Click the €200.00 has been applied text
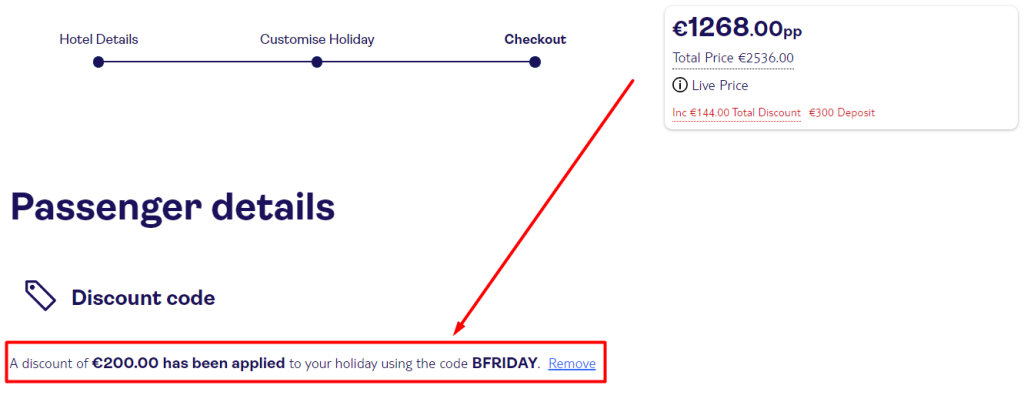1024x402 pixels. [x=189, y=363]
